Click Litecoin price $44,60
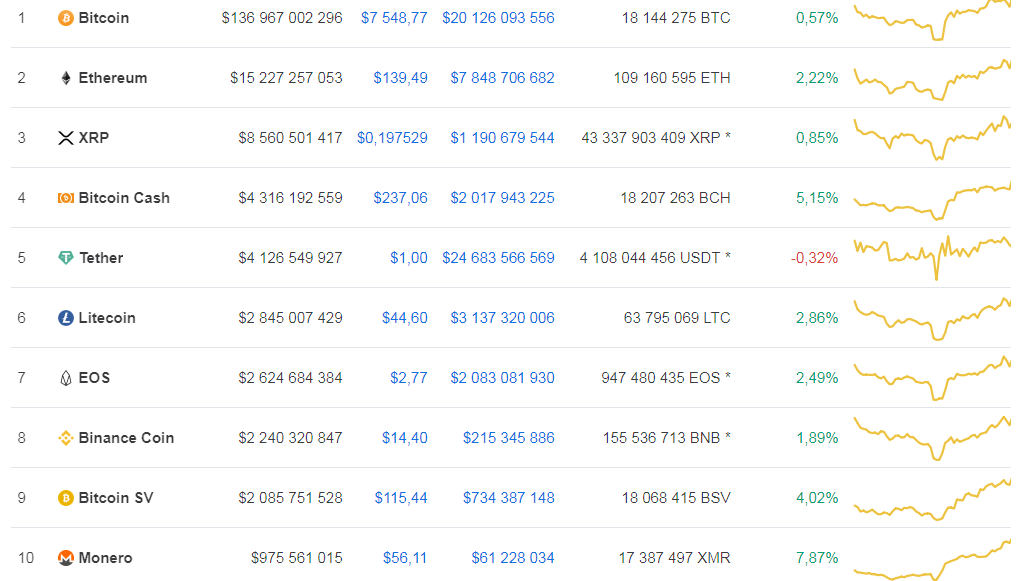1030x581 pixels. [405, 318]
